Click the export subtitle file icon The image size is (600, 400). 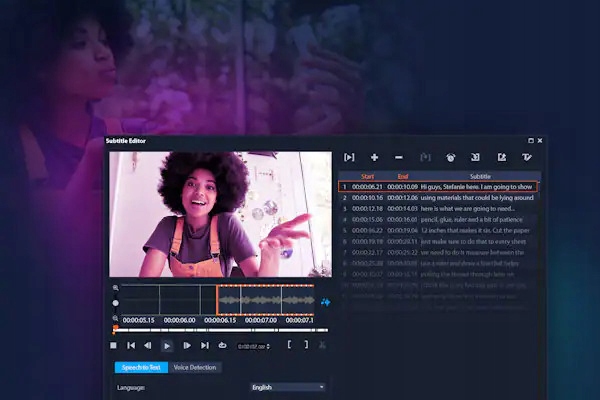pyautogui.click(x=501, y=157)
